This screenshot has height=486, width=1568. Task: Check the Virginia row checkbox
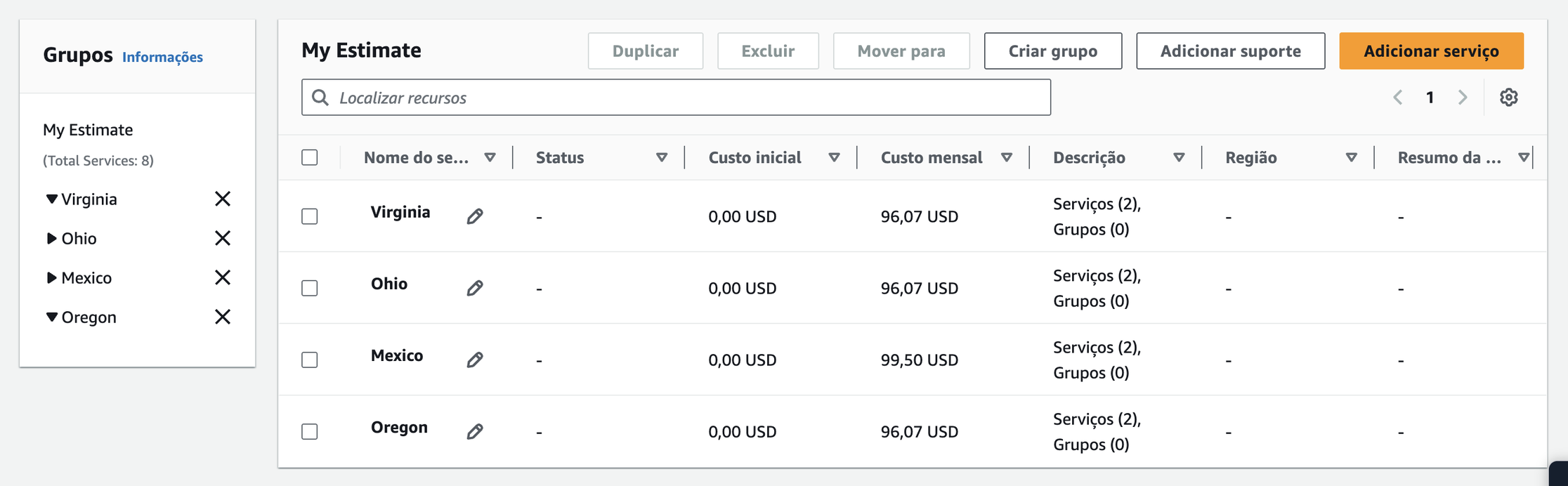pyautogui.click(x=309, y=216)
